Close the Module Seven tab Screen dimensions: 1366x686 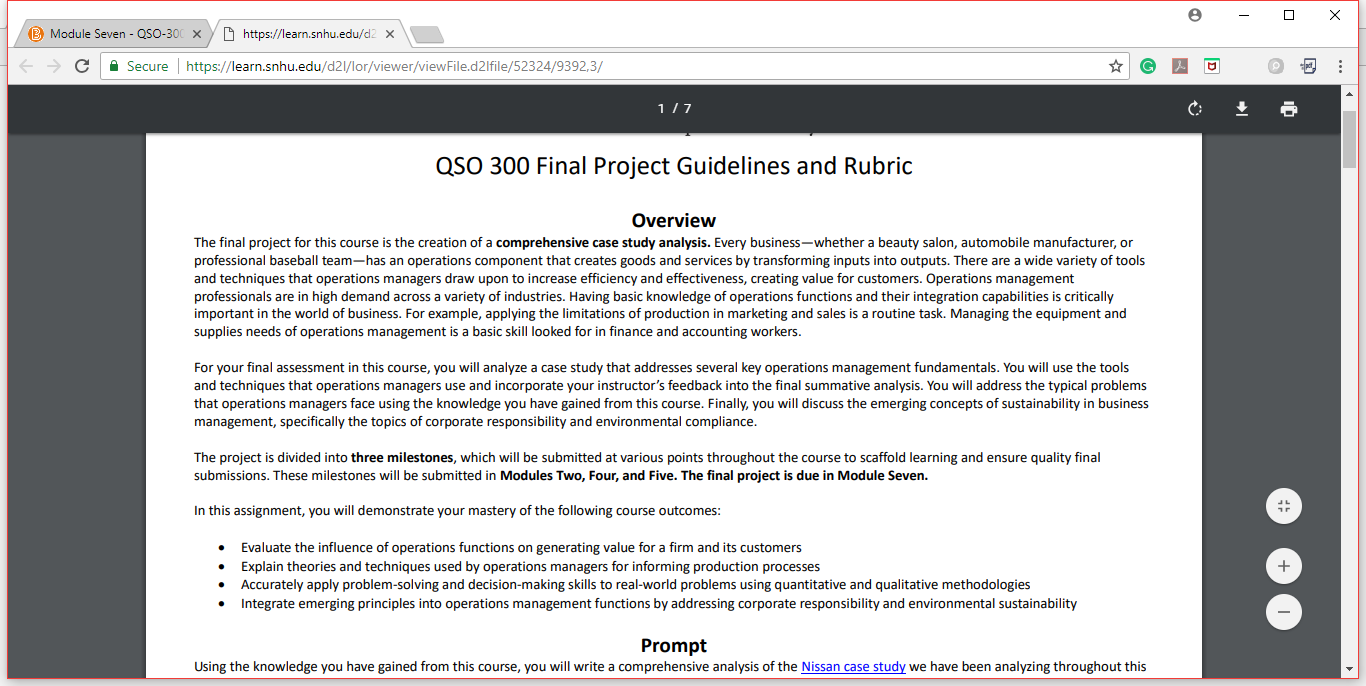197,34
